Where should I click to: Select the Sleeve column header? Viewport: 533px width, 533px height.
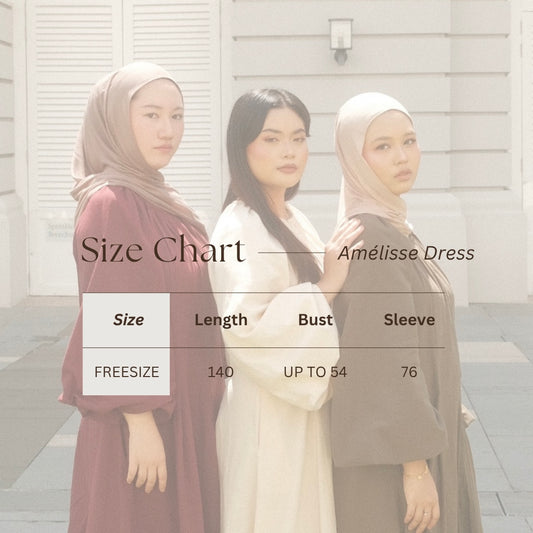(409, 320)
